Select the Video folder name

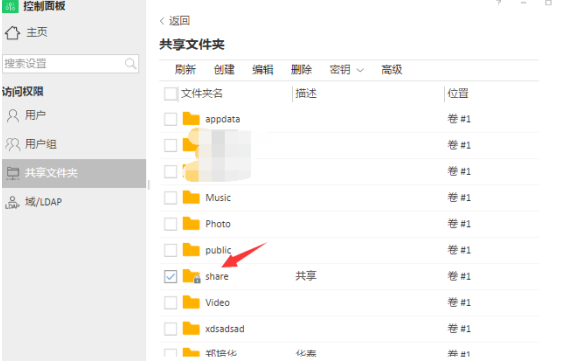tap(218, 302)
